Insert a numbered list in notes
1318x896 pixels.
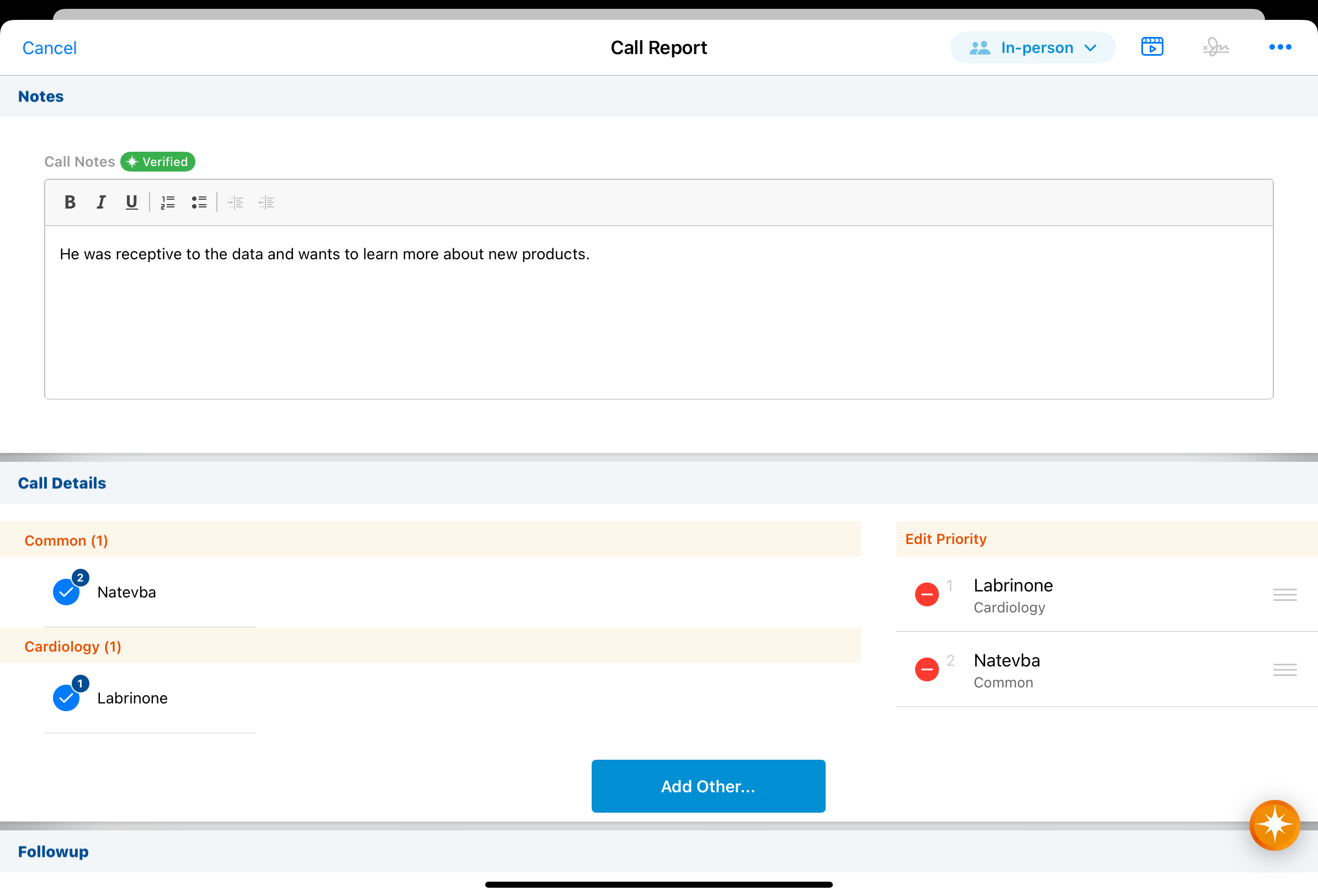tap(168, 202)
